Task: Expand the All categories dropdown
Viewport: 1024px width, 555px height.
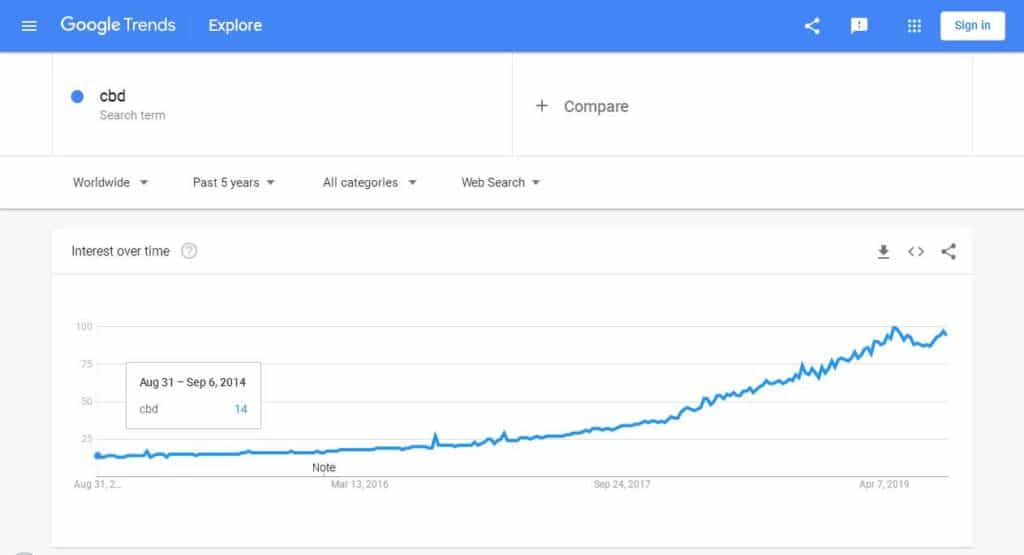Action: tap(369, 182)
